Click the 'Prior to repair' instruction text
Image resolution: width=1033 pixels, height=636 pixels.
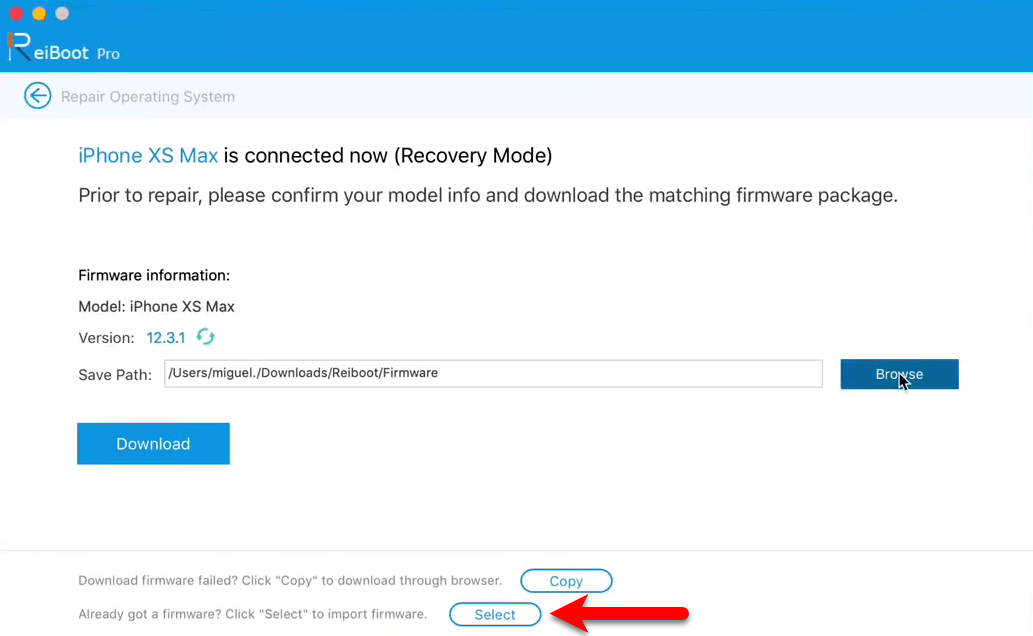point(488,196)
